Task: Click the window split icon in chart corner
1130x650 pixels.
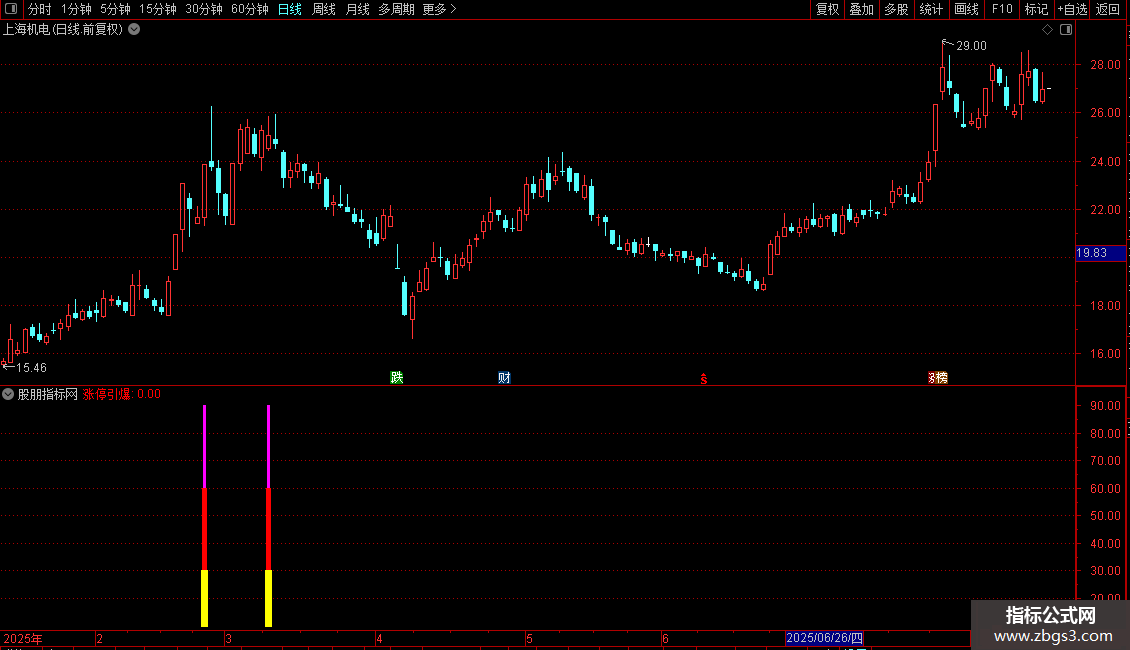Action: (1066, 30)
